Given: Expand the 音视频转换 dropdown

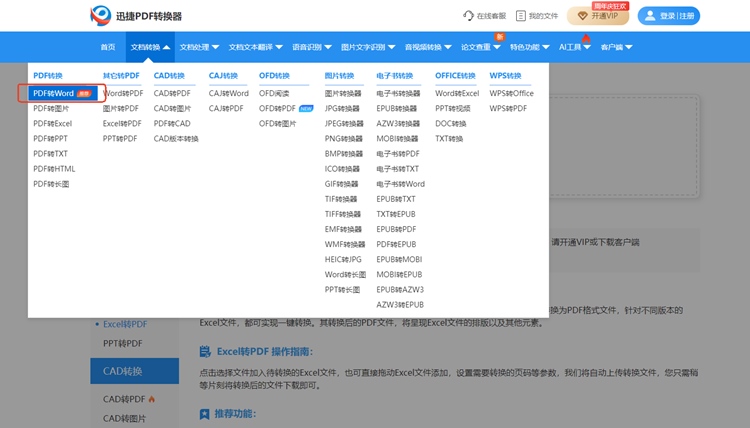Looking at the screenshot, I should pos(428,47).
